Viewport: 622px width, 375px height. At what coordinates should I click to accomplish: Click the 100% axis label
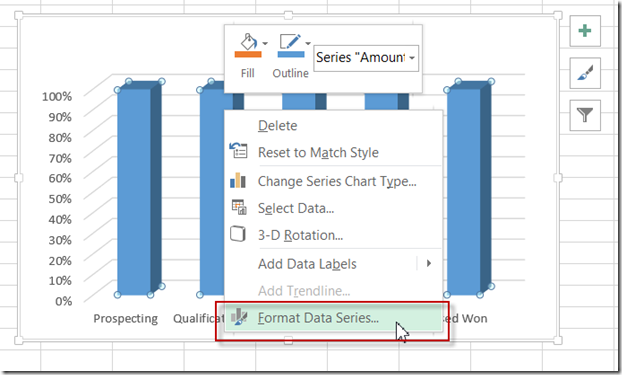(57, 96)
